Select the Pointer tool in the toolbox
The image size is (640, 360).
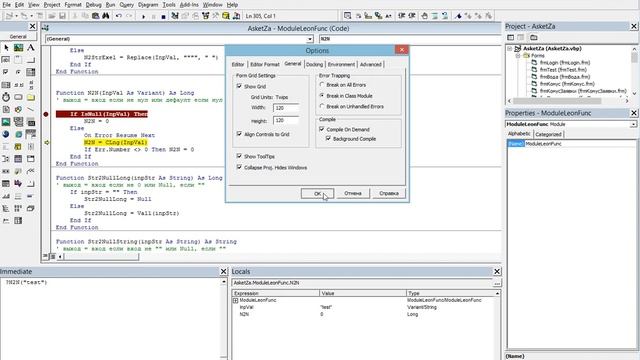click(6, 48)
